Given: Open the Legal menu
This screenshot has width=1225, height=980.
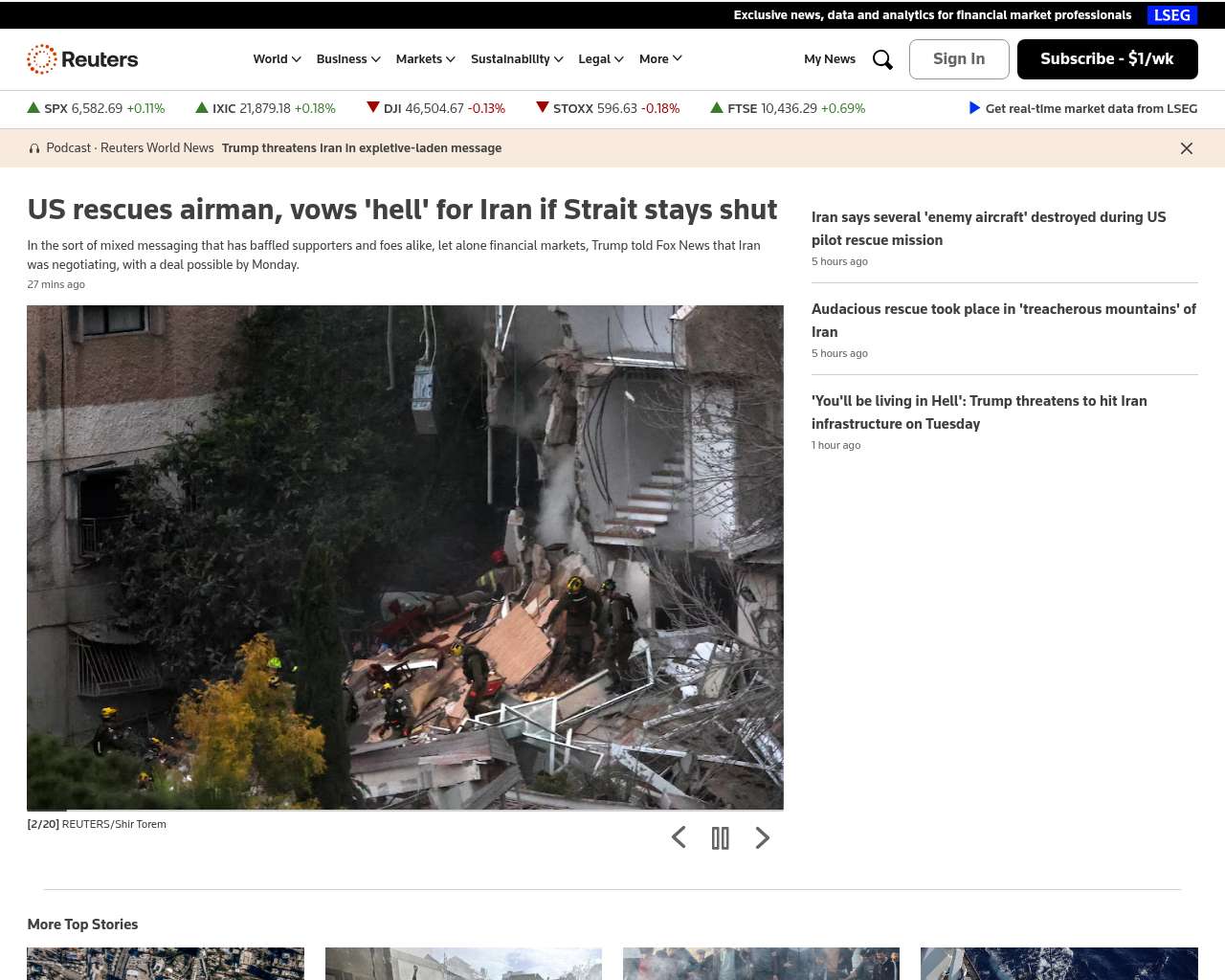Looking at the screenshot, I should click(600, 59).
